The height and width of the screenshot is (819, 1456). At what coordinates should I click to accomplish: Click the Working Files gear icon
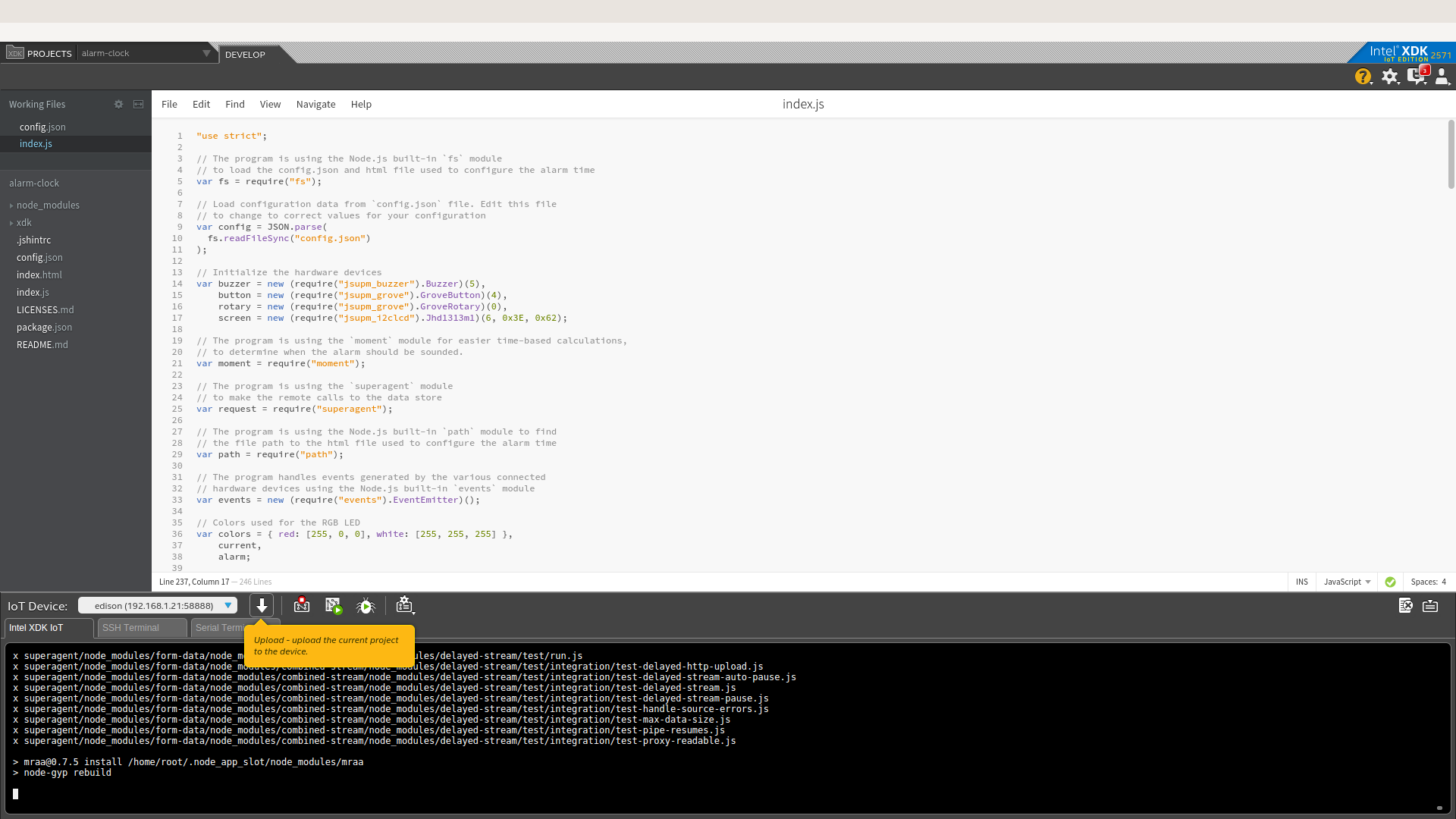tap(118, 104)
